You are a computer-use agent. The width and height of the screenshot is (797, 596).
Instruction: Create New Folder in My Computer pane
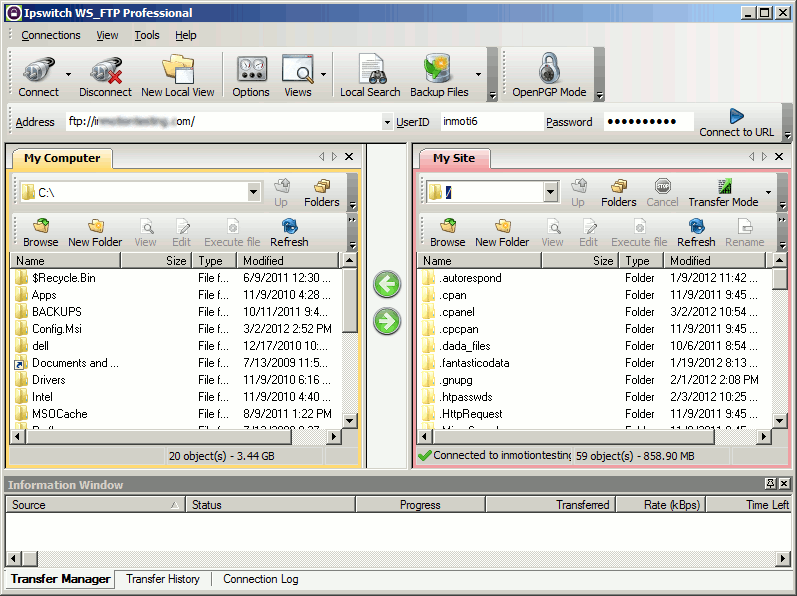95,232
